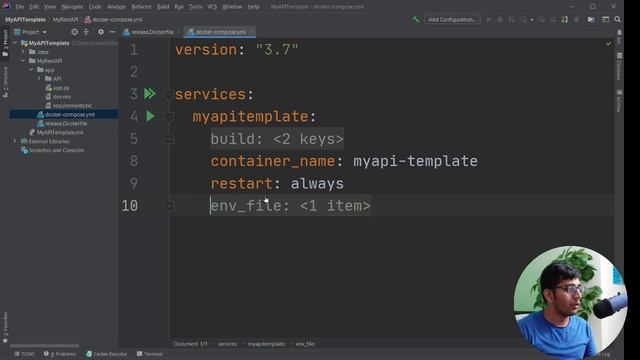
Task: Expand External Libraries node
Action: 16,141
